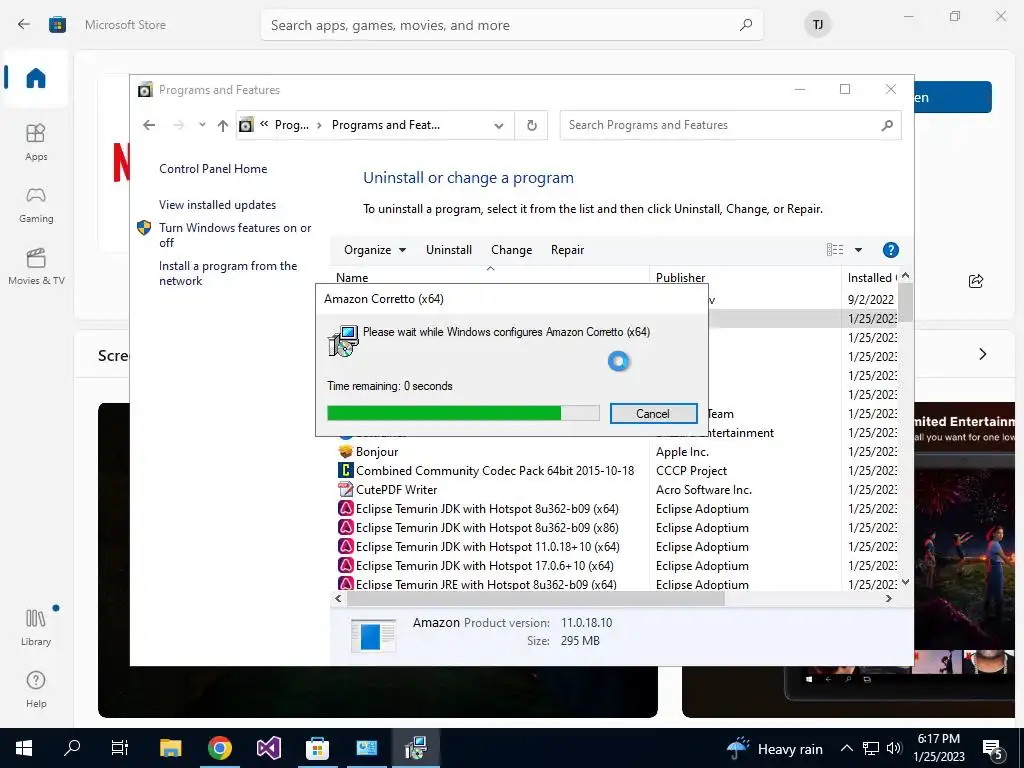Click the Windows Installer taskbar icon
Screen dimensions: 1024x768
(x=415, y=748)
